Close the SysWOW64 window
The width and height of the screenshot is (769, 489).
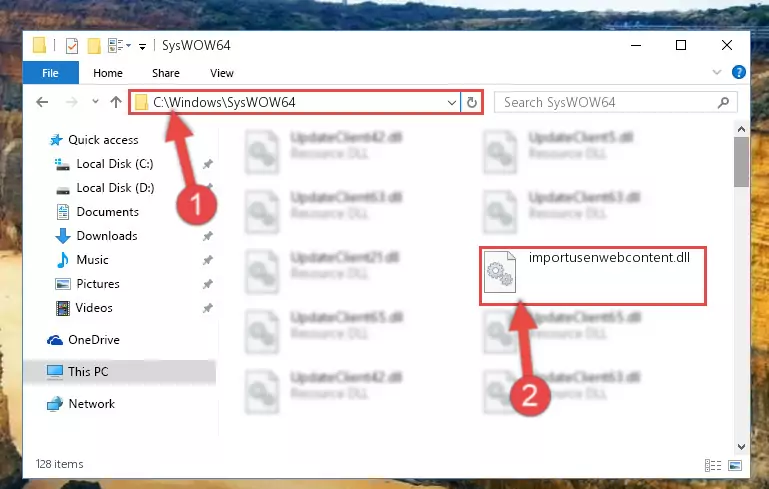[x=727, y=45]
